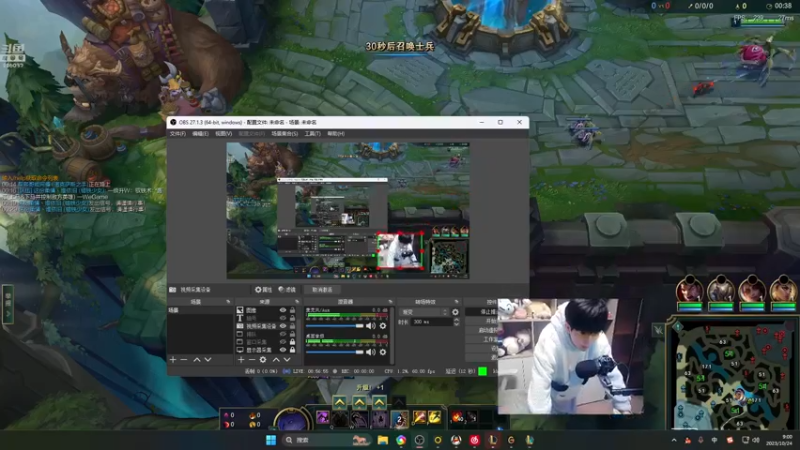
Task: Level up the Q ability arrow
Action: [x=340, y=403]
